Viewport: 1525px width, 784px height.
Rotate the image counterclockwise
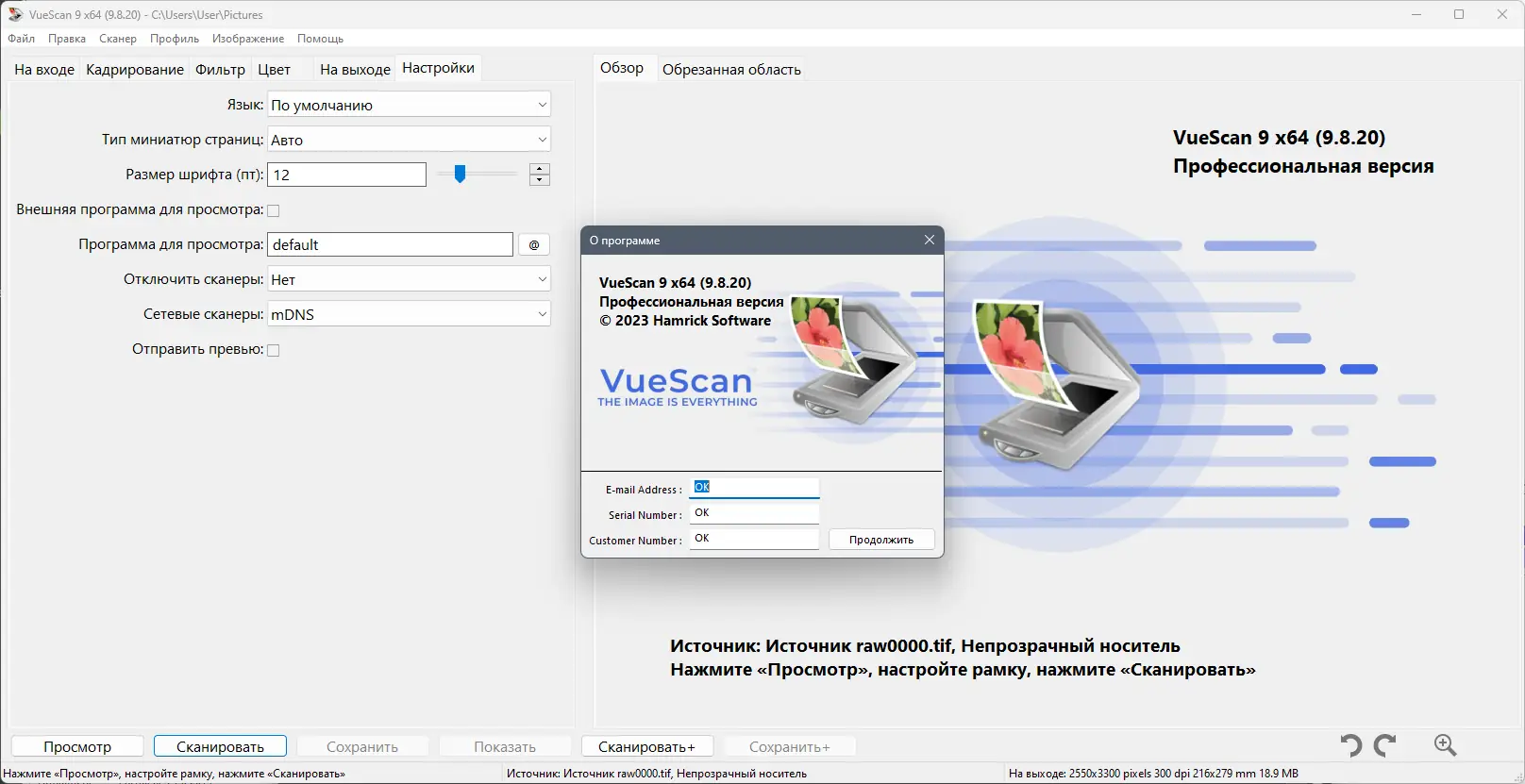(x=1351, y=745)
